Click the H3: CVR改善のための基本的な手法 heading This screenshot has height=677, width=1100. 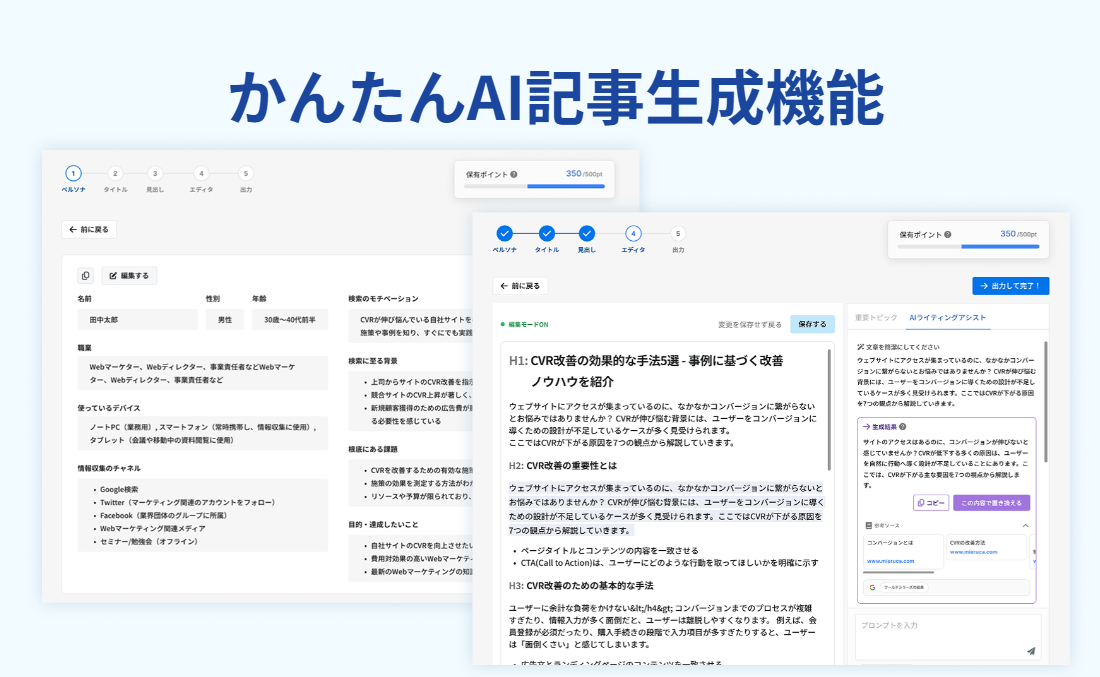tap(581, 586)
